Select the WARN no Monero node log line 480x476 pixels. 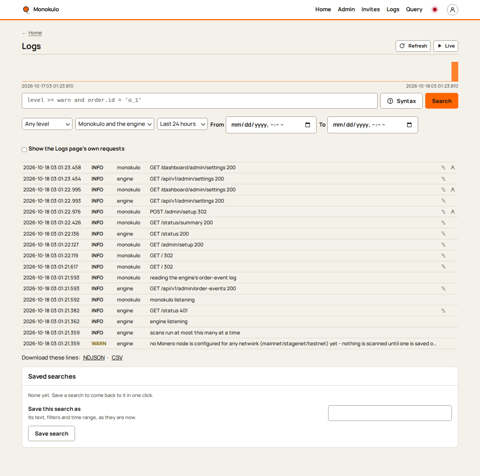239,344
